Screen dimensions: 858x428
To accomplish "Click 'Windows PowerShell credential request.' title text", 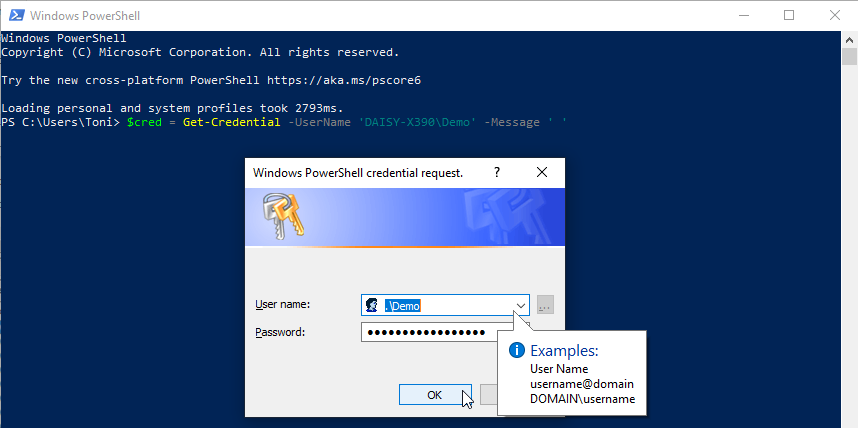I will click(358, 173).
